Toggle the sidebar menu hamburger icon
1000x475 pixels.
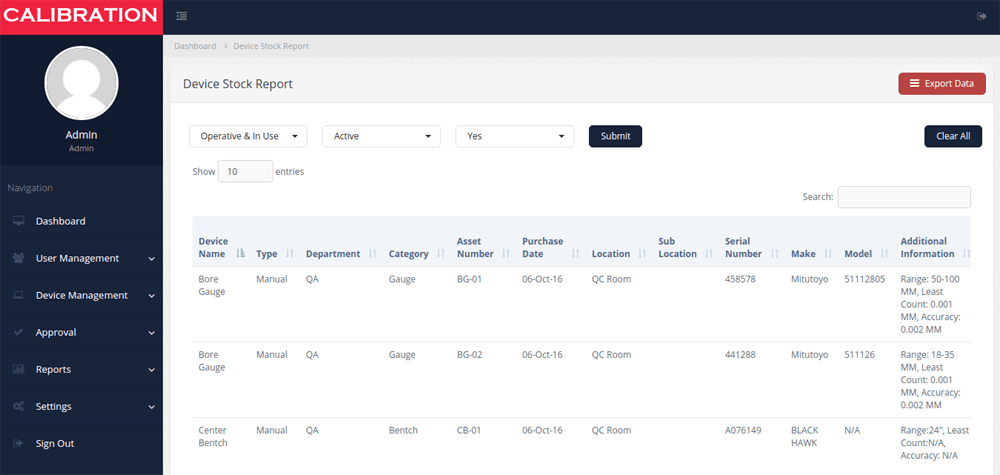(181, 17)
